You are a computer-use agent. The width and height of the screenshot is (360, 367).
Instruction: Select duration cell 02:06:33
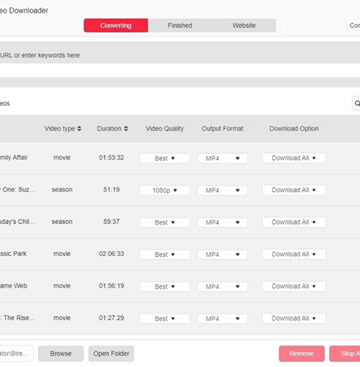tap(111, 254)
